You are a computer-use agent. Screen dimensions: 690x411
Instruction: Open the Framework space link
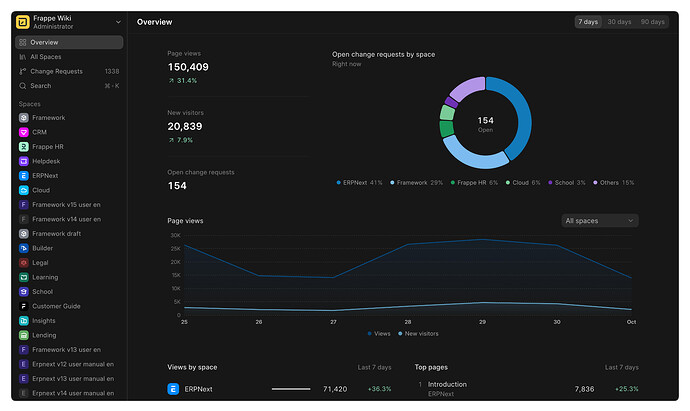(48, 117)
